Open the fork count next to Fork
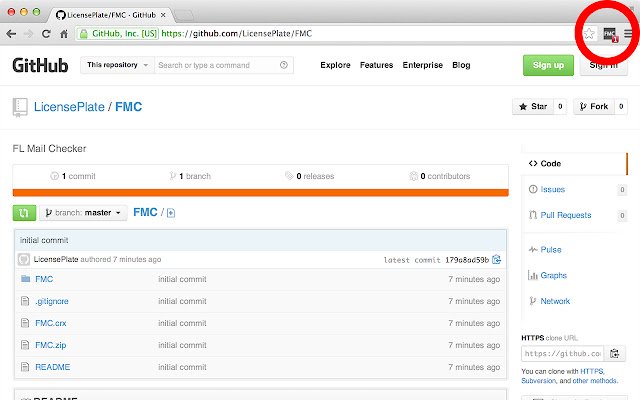Viewport: 640px width, 400px height. 621,107
